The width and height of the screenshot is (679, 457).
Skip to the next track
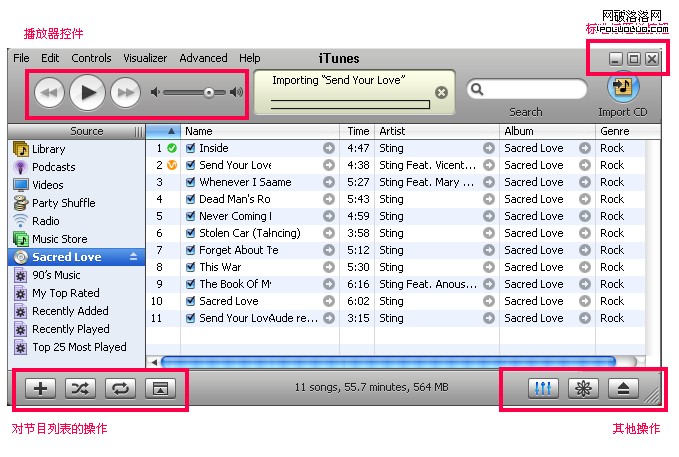(125, 93)
